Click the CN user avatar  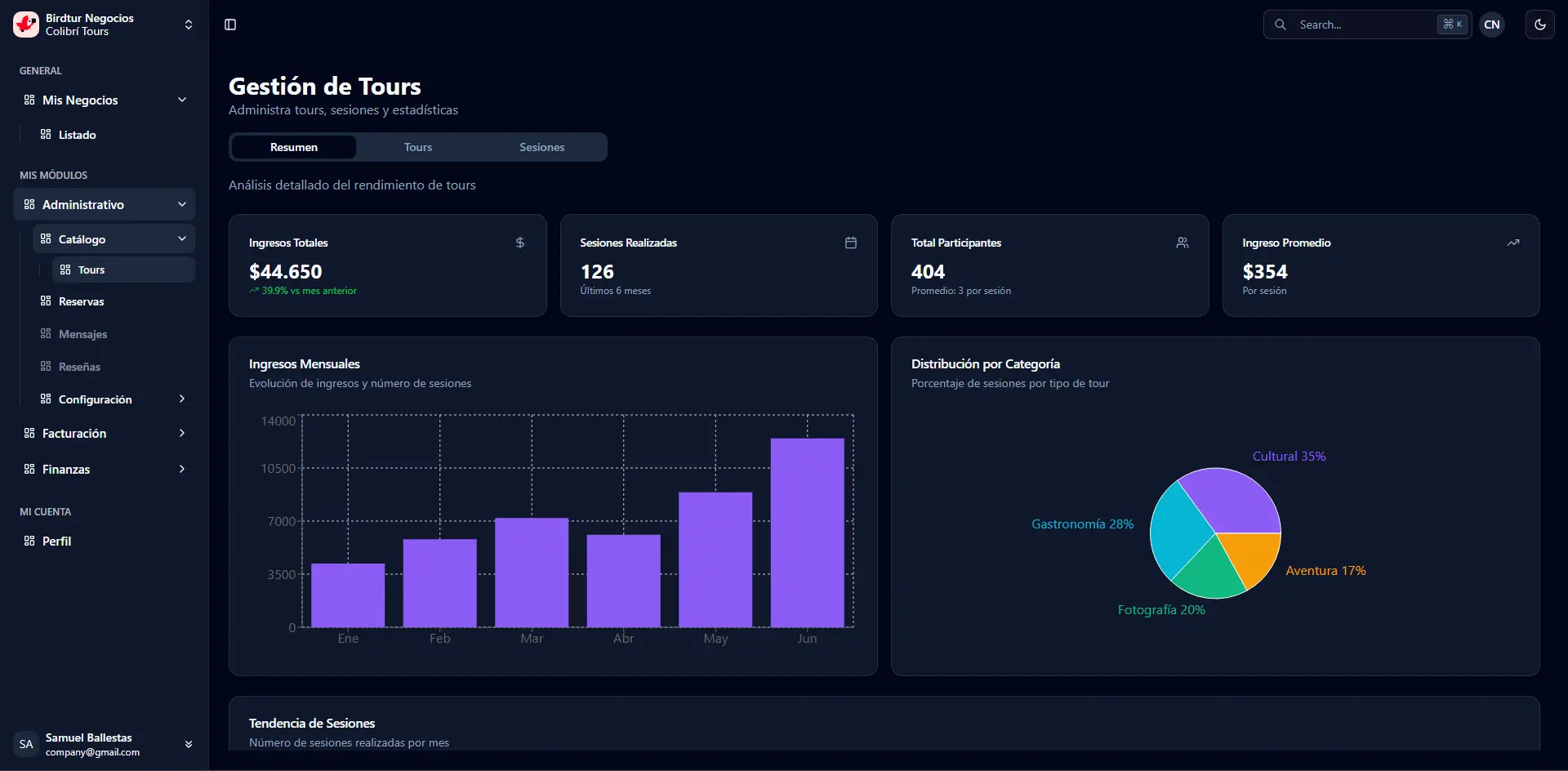(x=1491, y=25)
